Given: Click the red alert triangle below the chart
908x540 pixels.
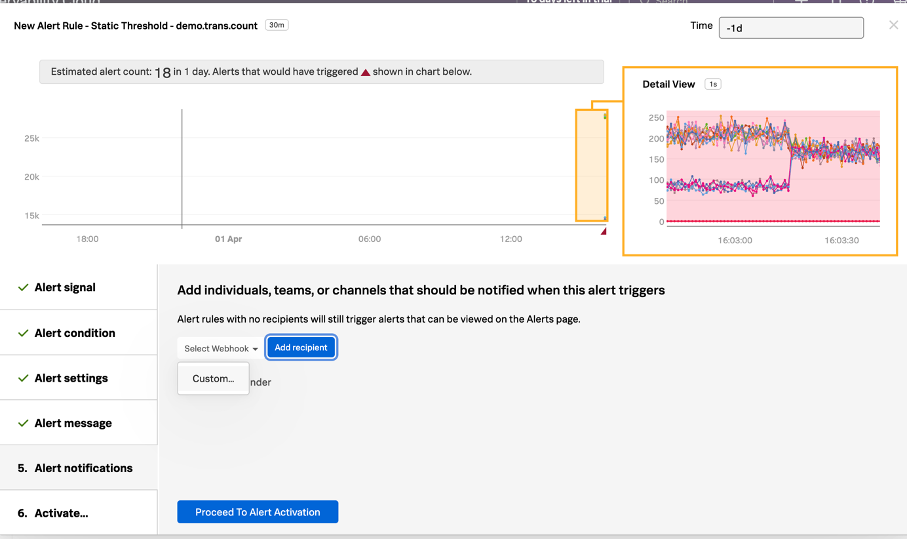Looking at the screenshot, I should click(x=603, y=232).
